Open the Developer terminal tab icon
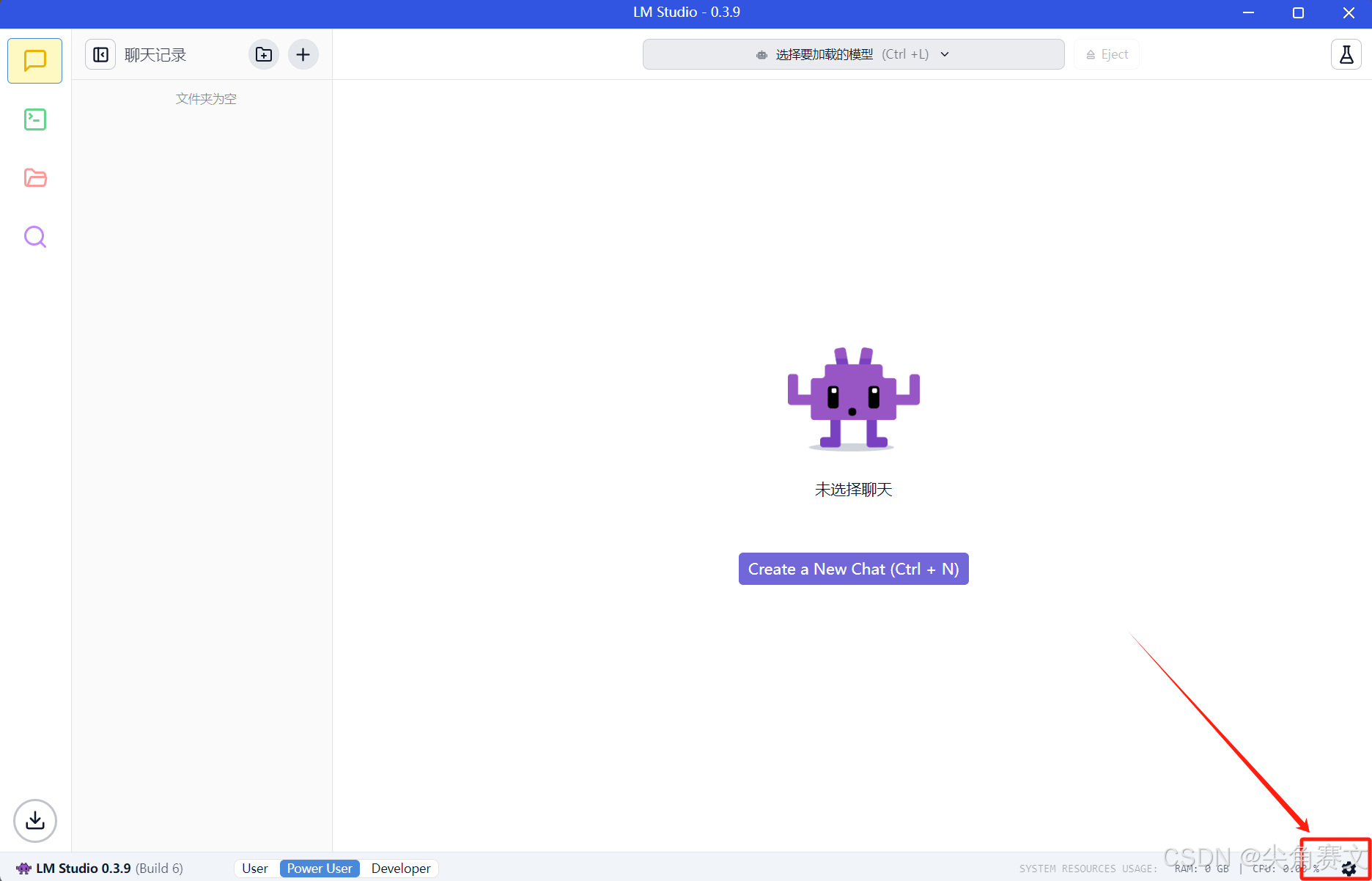1372x881 pixels. (34, 119)
